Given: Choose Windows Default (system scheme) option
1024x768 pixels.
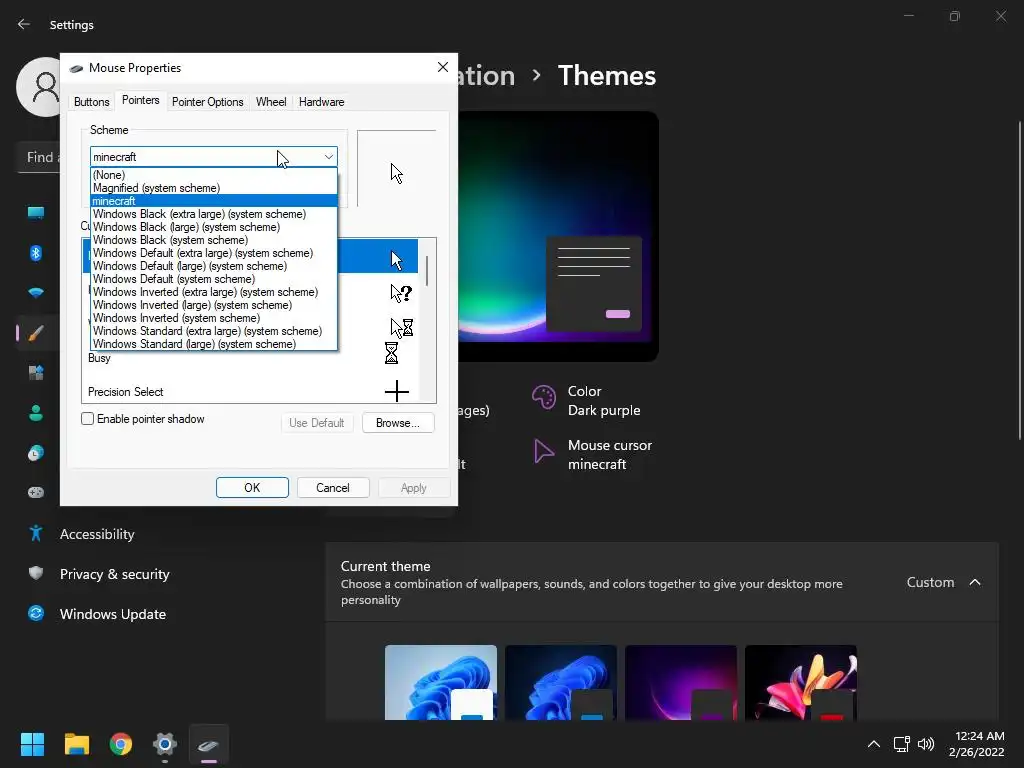Looking at the screenshot, I should point(214,279).
